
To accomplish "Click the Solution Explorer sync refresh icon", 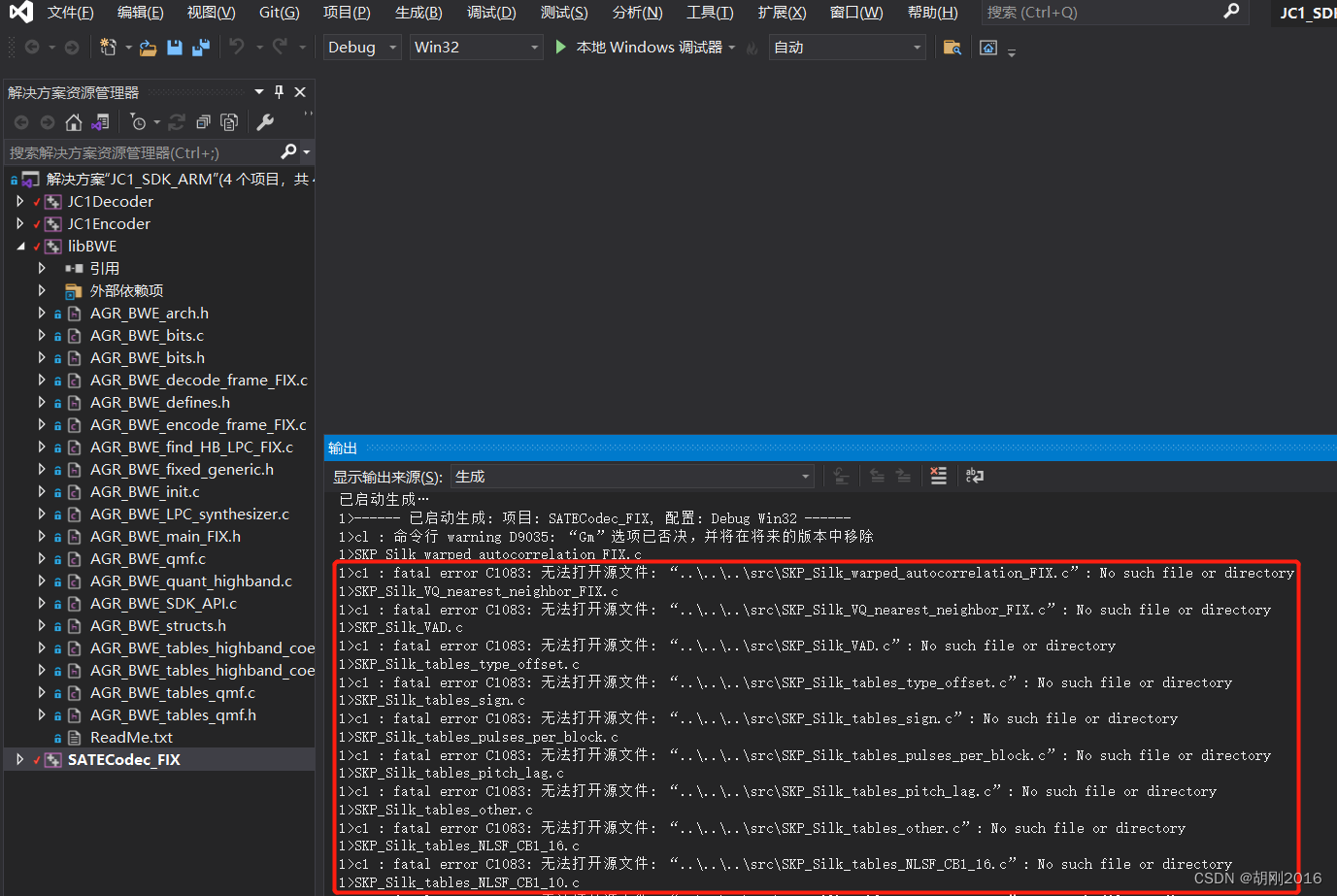I will click(x=177, y=122).
